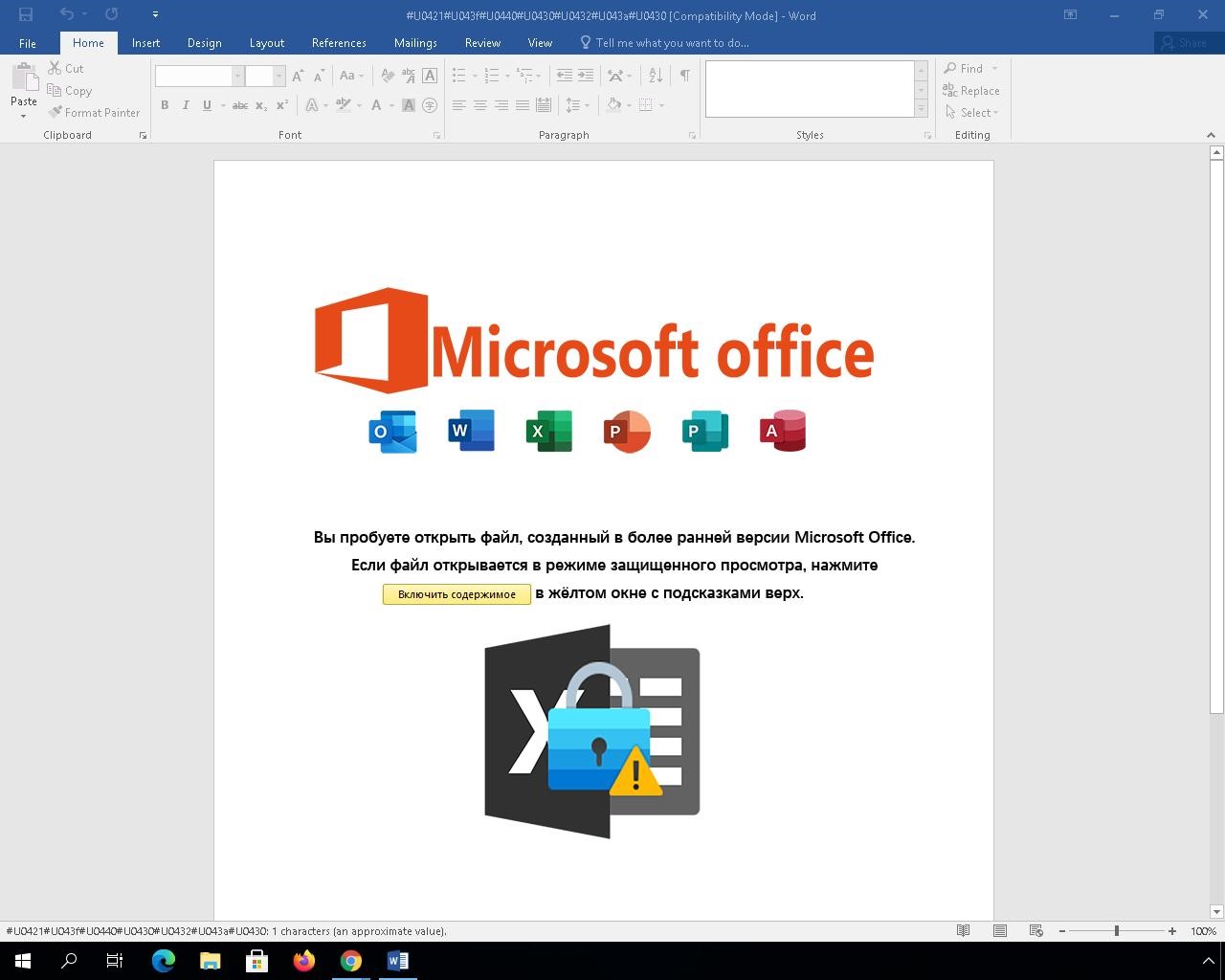Switch to the Insert tab
The image size is (1225, 980).
point(145,43)
